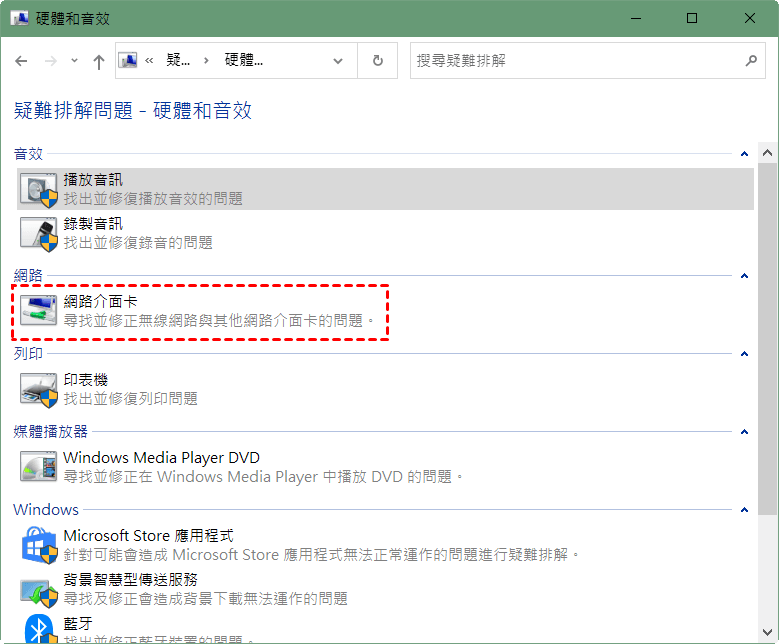Click the 疑... breadcrumb segment
Screen dimensions: 779x644
(178, 61)
